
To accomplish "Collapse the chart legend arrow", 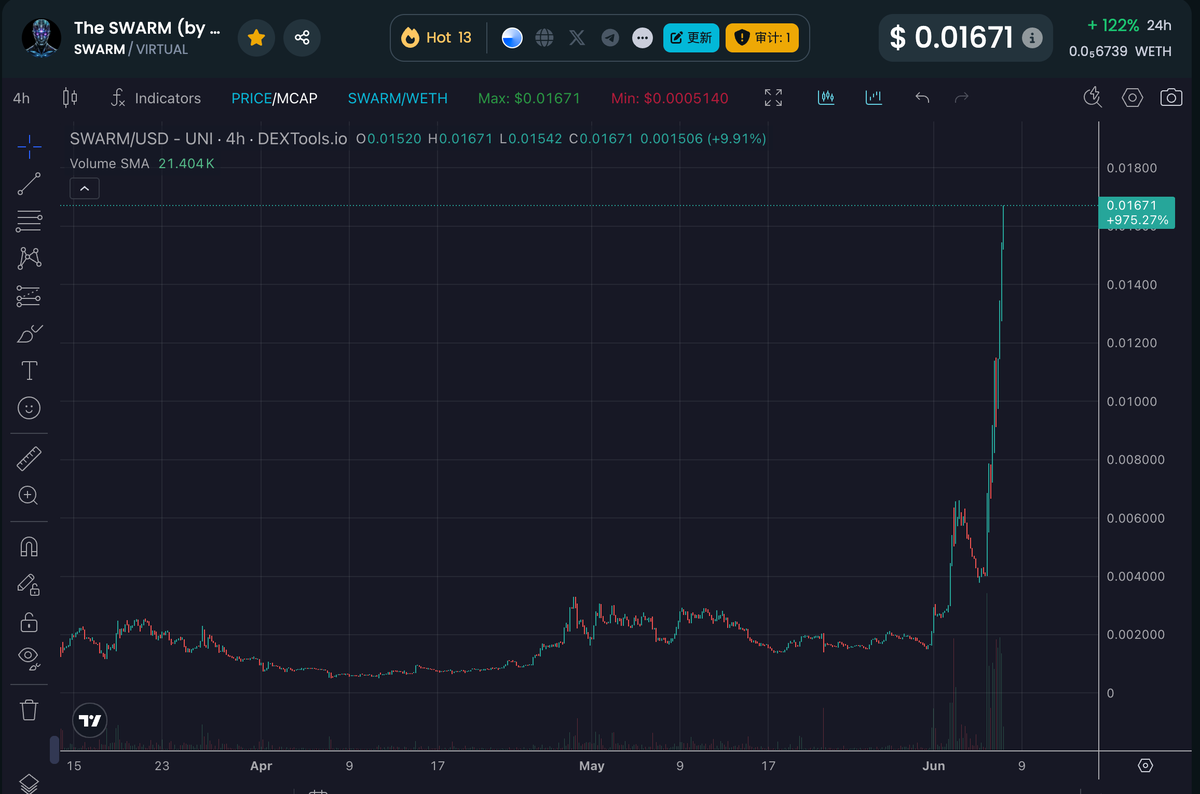I will (x=84, y=188).
